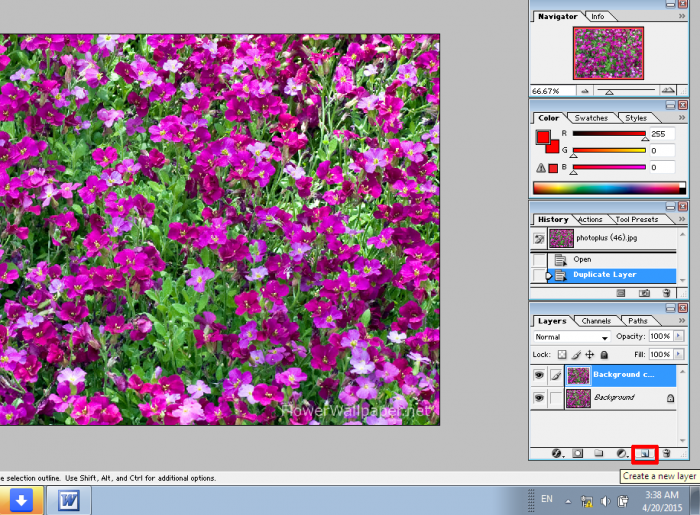Delete layer using the Layers trash icon
Viewport: 700px width, 515px height.
tap(667, 453)
